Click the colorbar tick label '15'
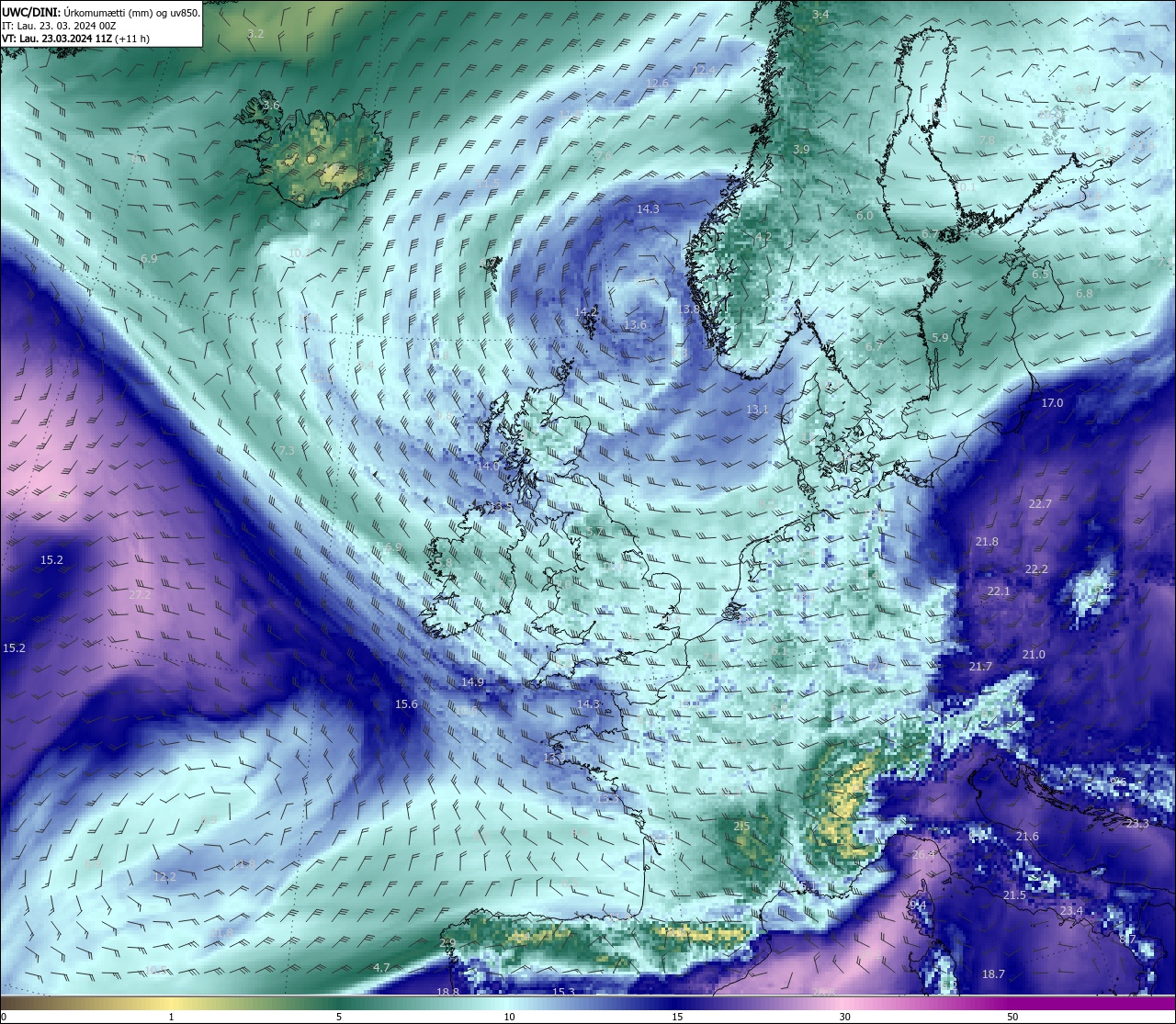 pos(677,1017)
